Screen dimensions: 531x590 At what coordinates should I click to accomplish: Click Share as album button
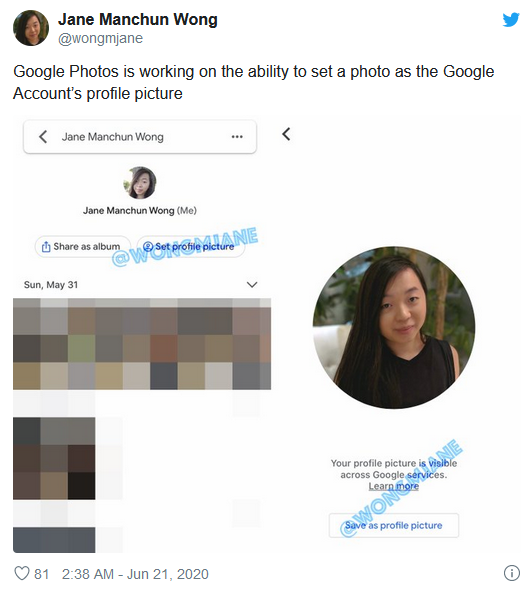tap(83, 247)
